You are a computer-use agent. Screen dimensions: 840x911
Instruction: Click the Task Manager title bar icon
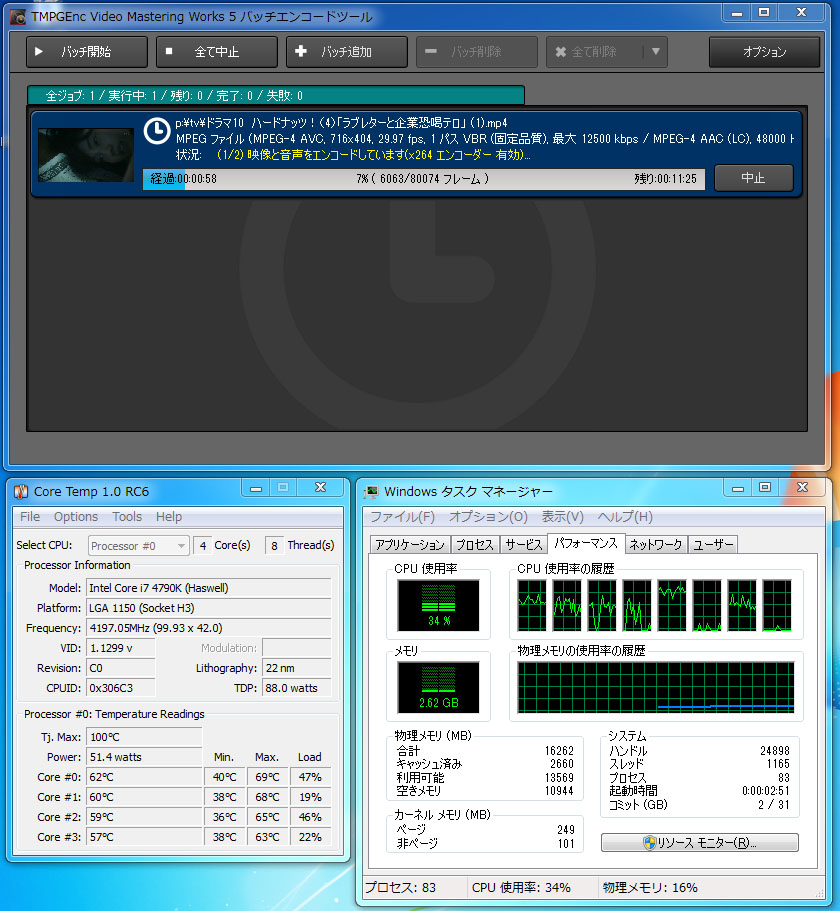click(371, 492)
